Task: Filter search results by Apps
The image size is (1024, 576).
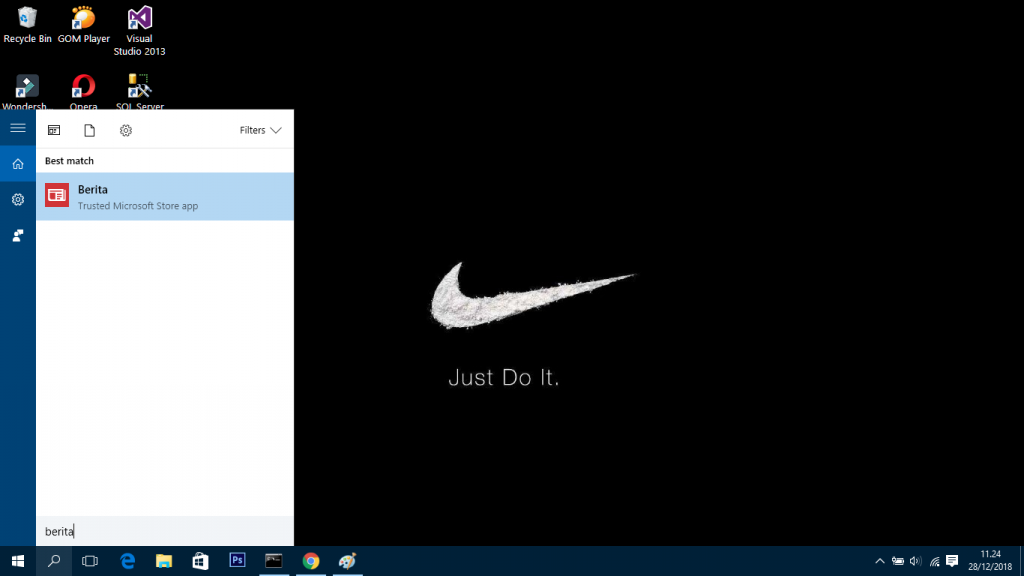Action: pos(54,130)
